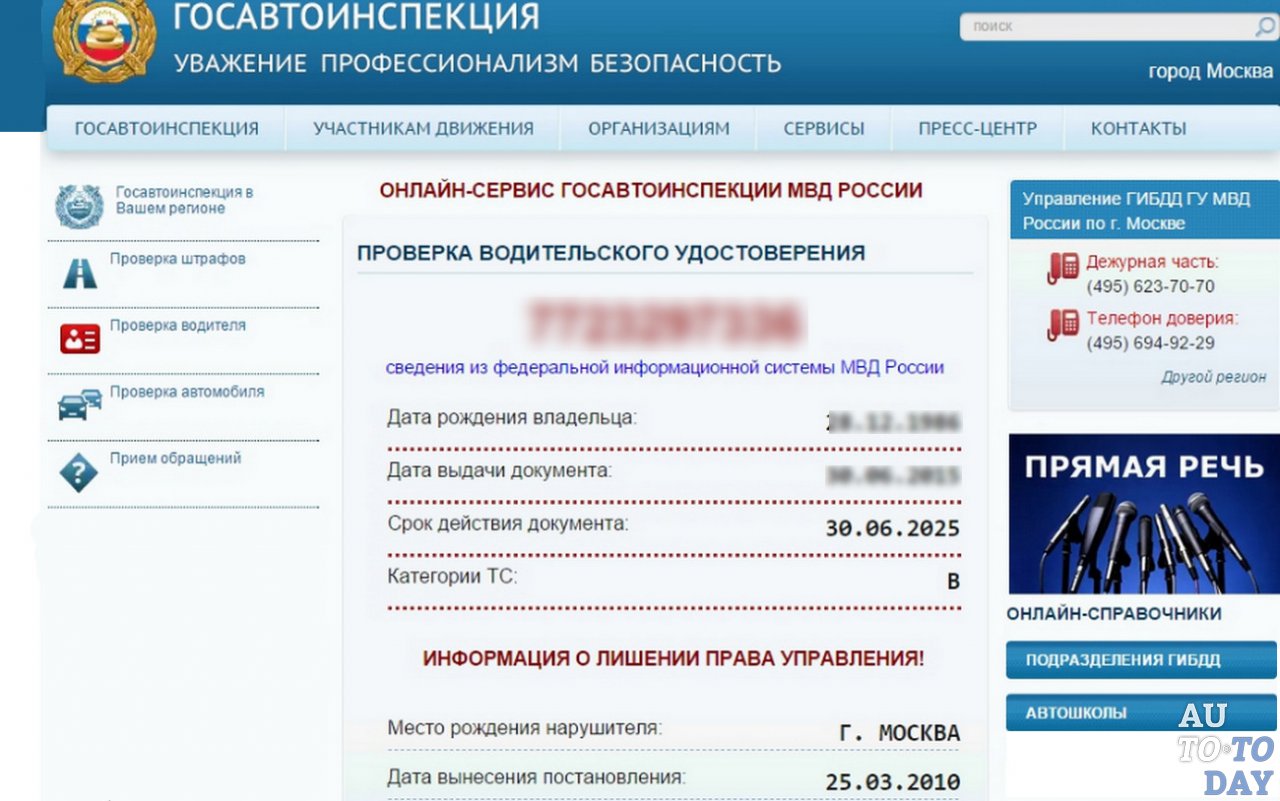The height and width of the screenshot is (801, 1280).
Task: Open the УЧАСТНИКАМ ДВИЖЕНИЯ menu item
Action: (x=423, y=128)
